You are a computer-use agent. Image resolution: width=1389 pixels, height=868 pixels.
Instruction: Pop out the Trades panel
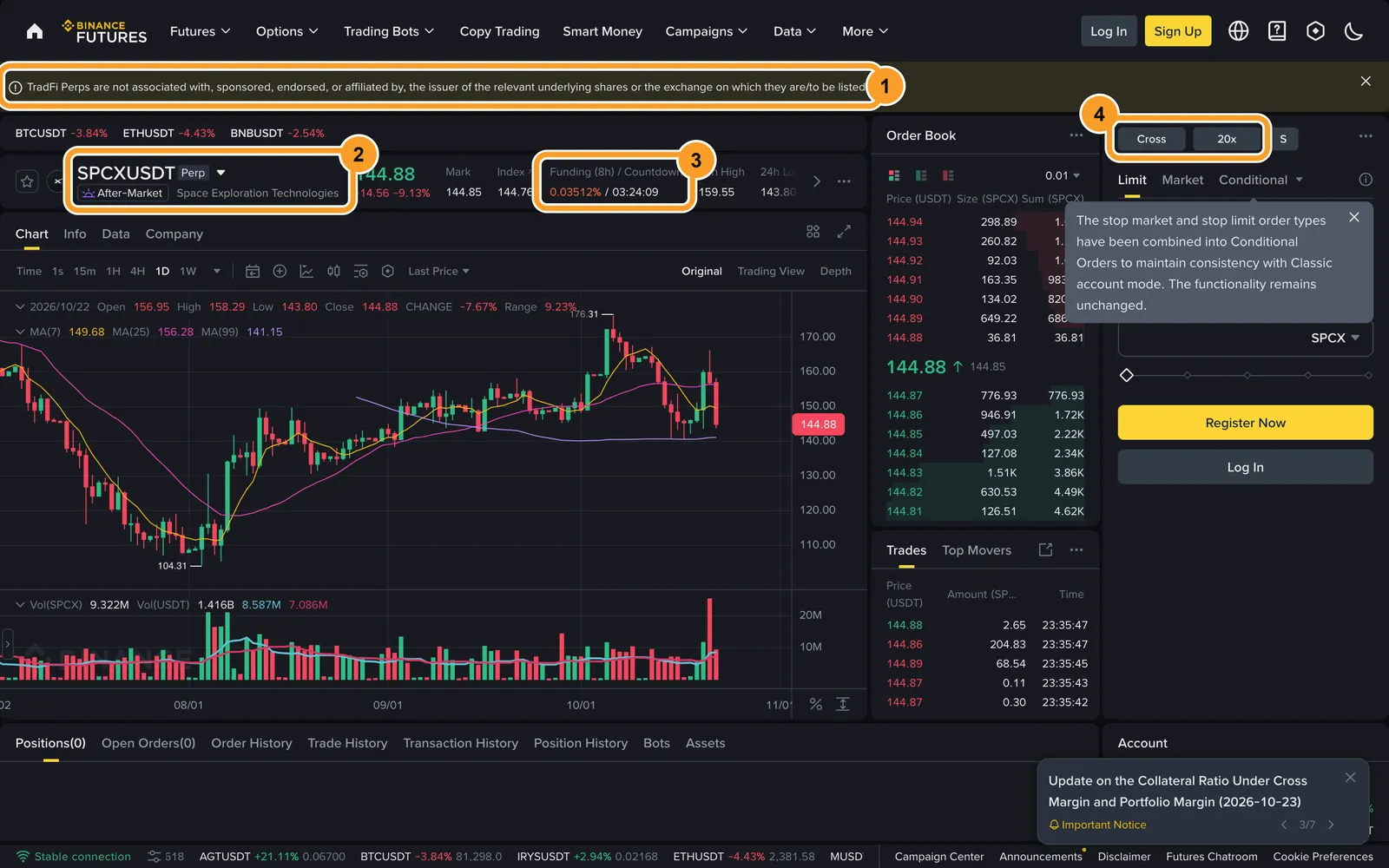[x=1046, y=549]
